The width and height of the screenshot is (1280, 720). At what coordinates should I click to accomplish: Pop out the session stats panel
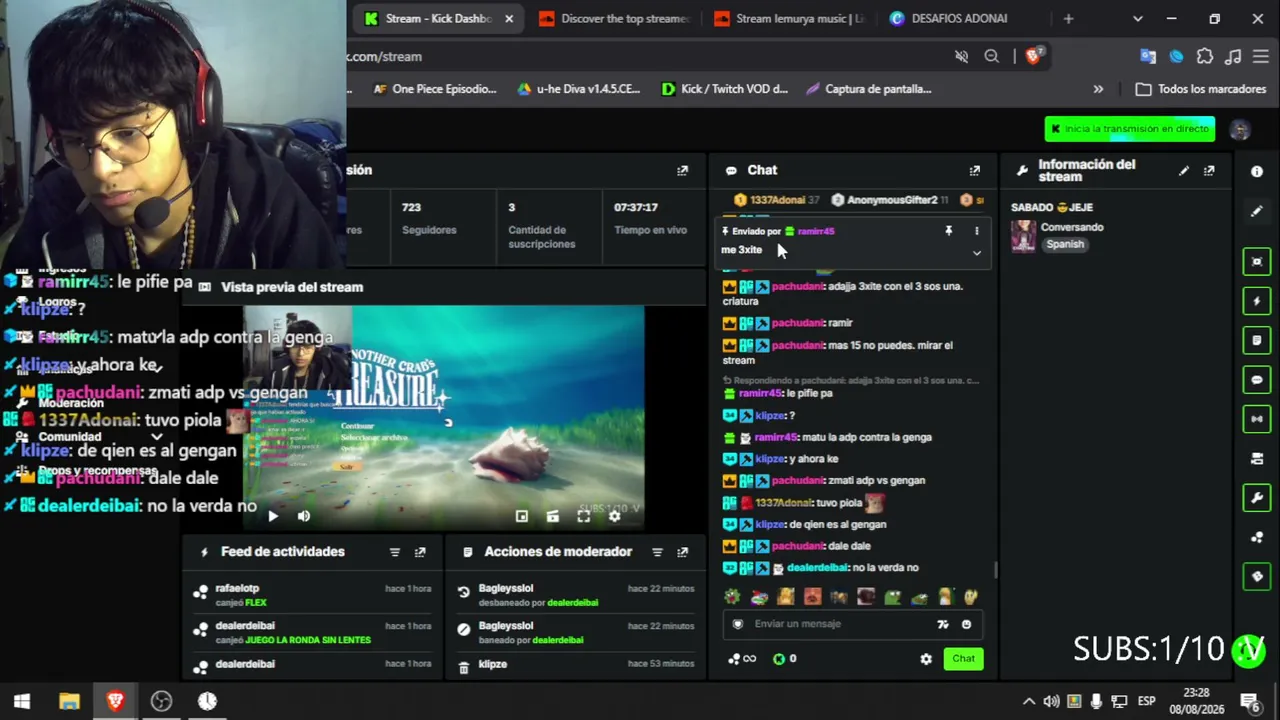[x=683, y=171]
